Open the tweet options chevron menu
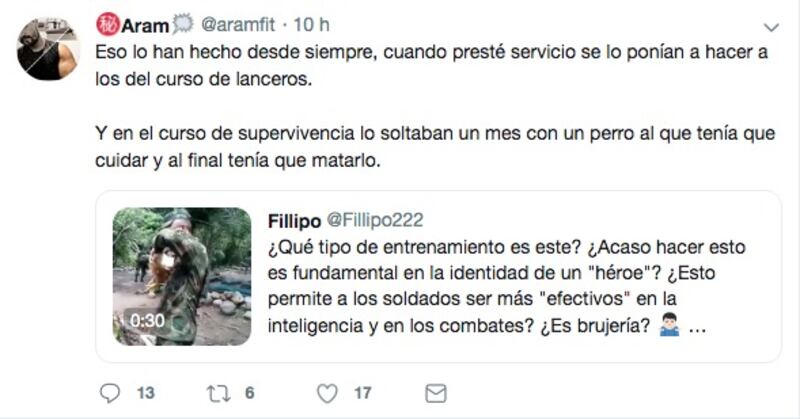 tap(771, 27)
